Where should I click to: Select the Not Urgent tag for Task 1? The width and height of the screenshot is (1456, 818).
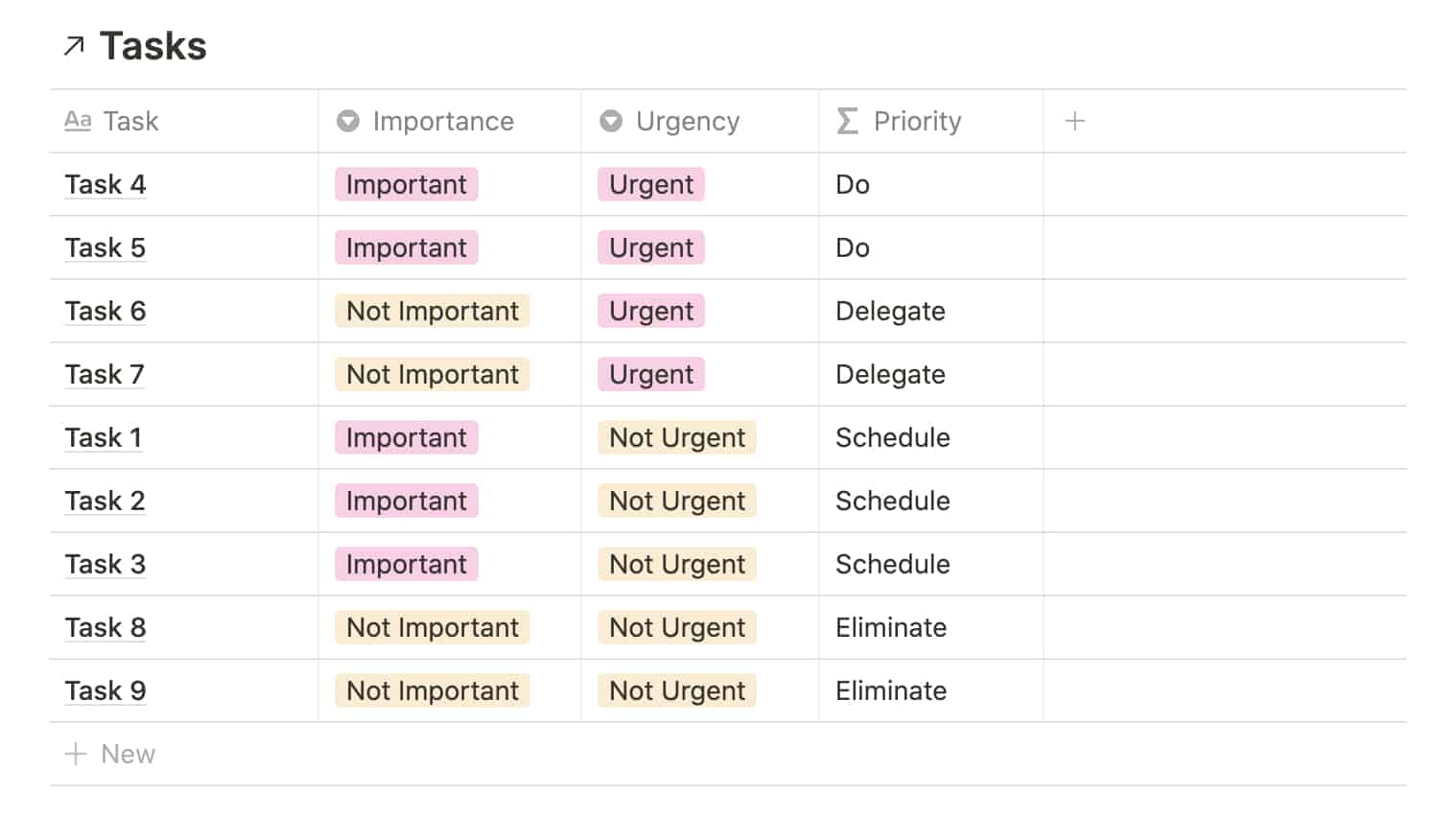(x=677, y=437)
